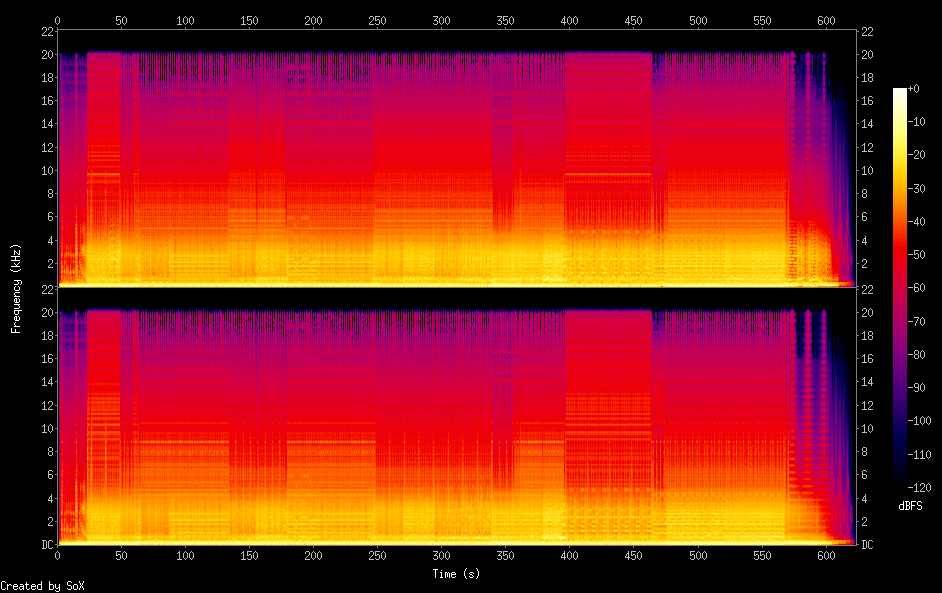This screenshot has width=942, height=593.
Task: Click the upper channel spectrogram plot
Action: (x=457, y=158)
